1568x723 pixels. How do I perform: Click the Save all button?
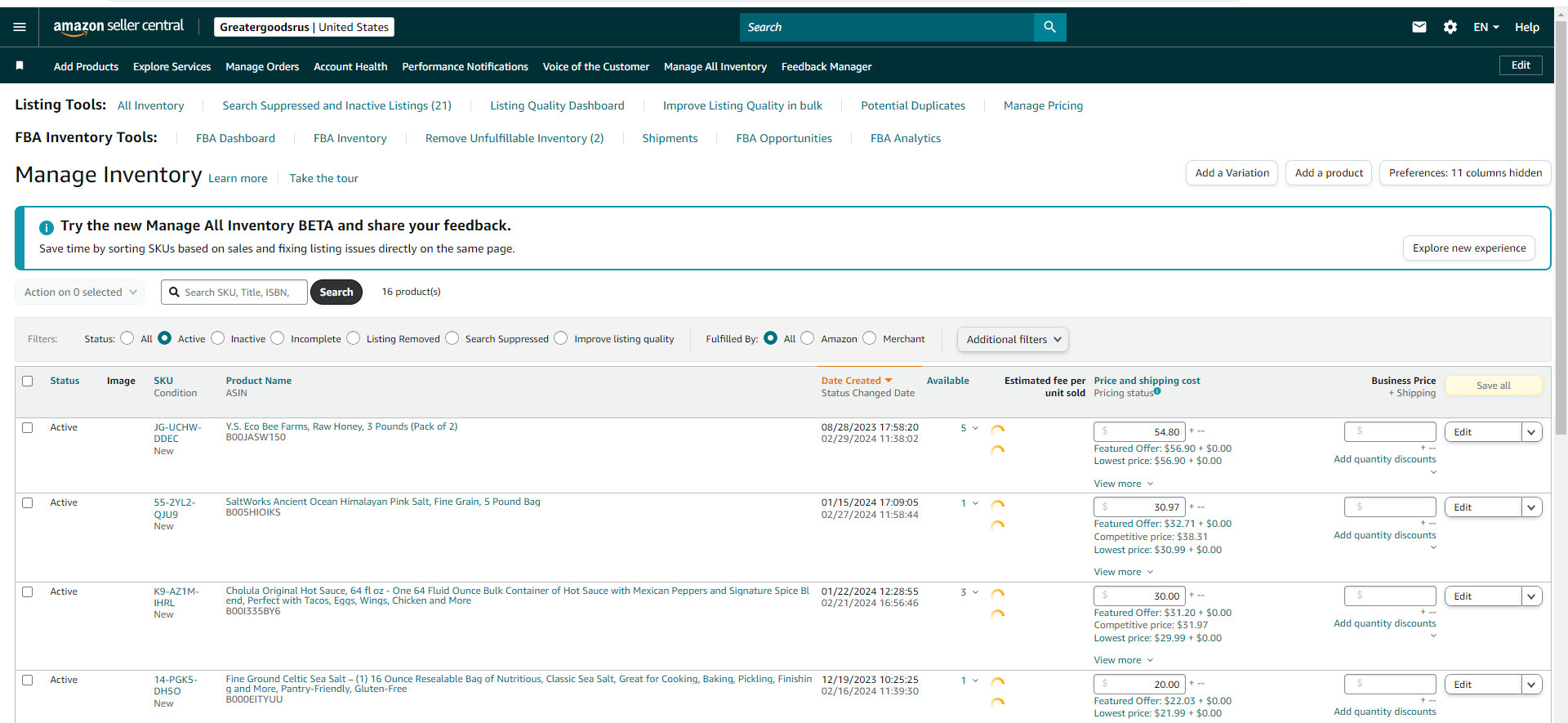click(1494, 386)
